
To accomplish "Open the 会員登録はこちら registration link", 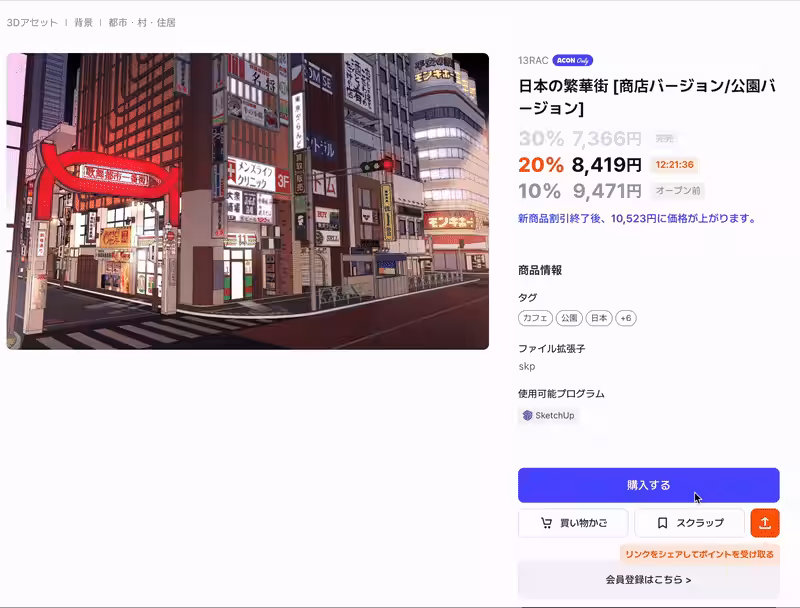I will (x=647, y=578).
